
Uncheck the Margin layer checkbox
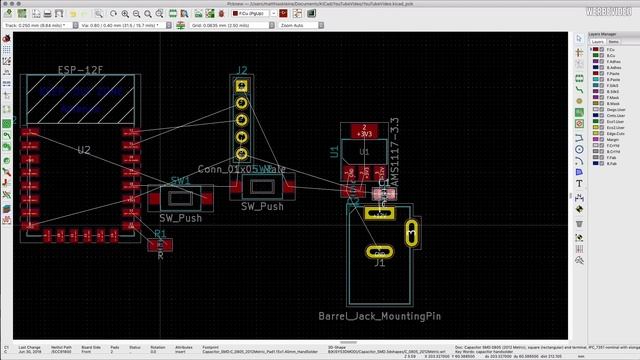[602, 140]
